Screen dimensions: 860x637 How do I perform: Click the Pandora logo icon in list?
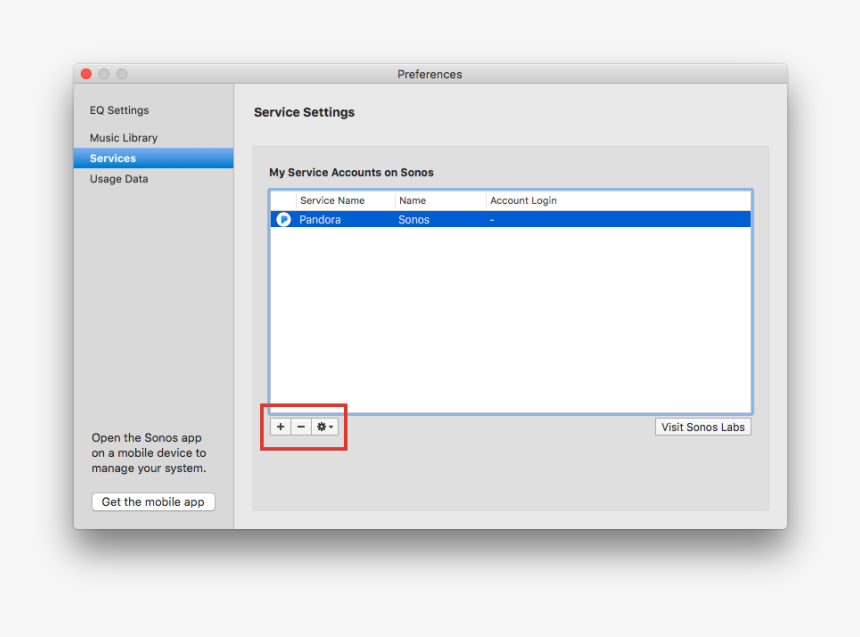pos(284,219)
